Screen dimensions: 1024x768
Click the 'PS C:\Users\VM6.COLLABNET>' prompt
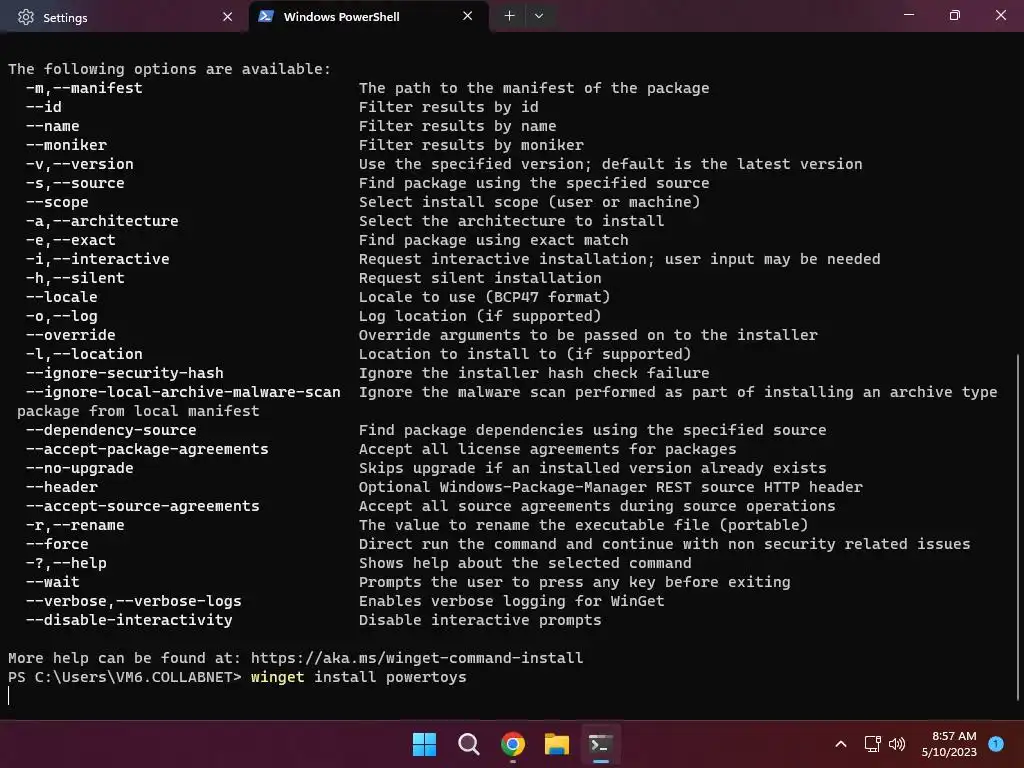(125, 677)
